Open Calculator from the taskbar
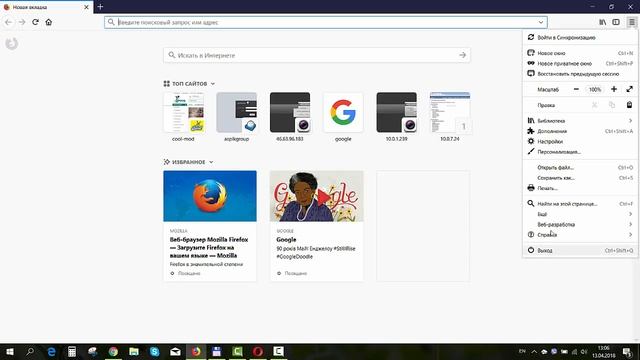 pos(72,351)
